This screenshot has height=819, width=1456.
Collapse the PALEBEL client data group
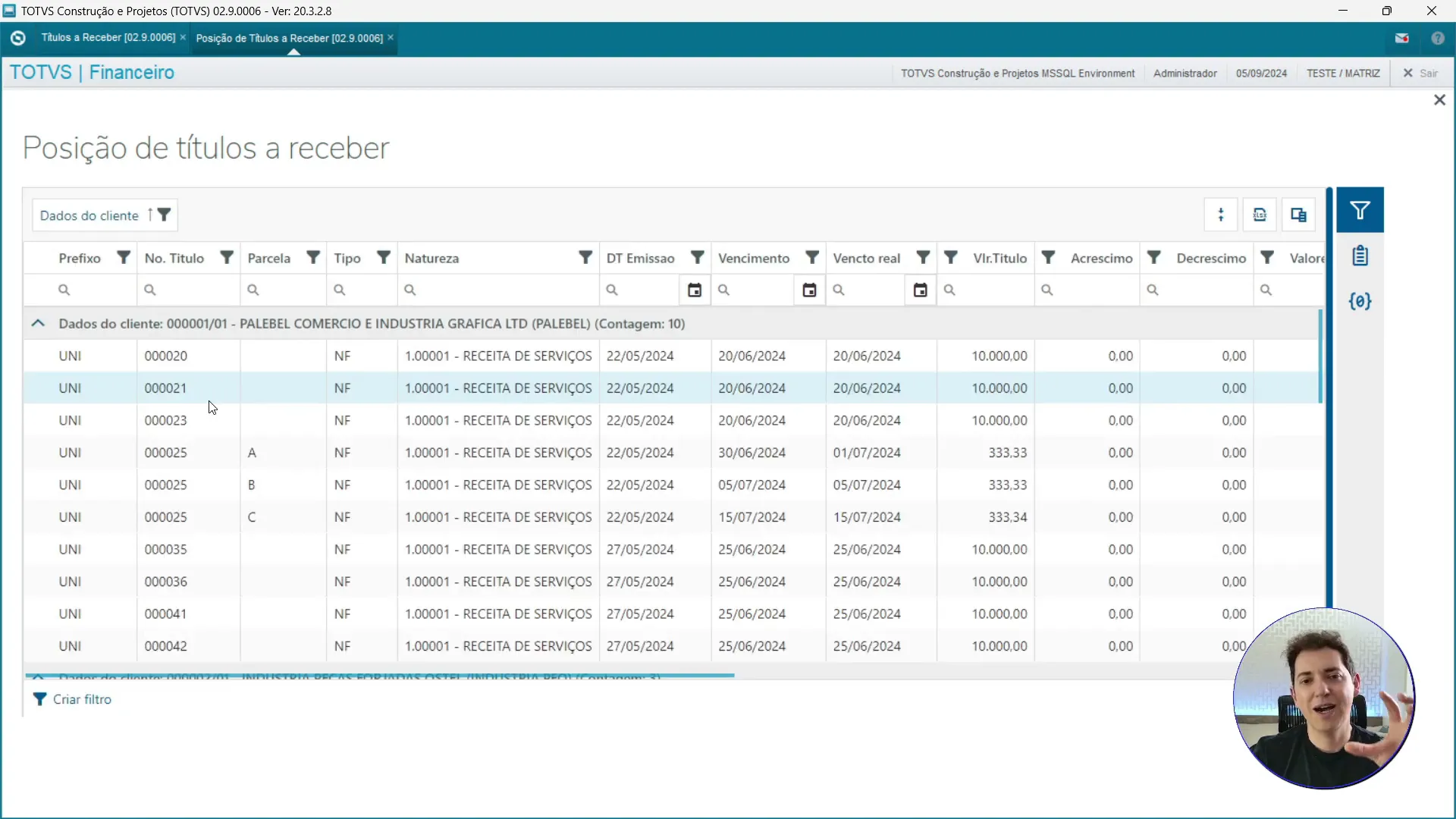pos(37,323)
